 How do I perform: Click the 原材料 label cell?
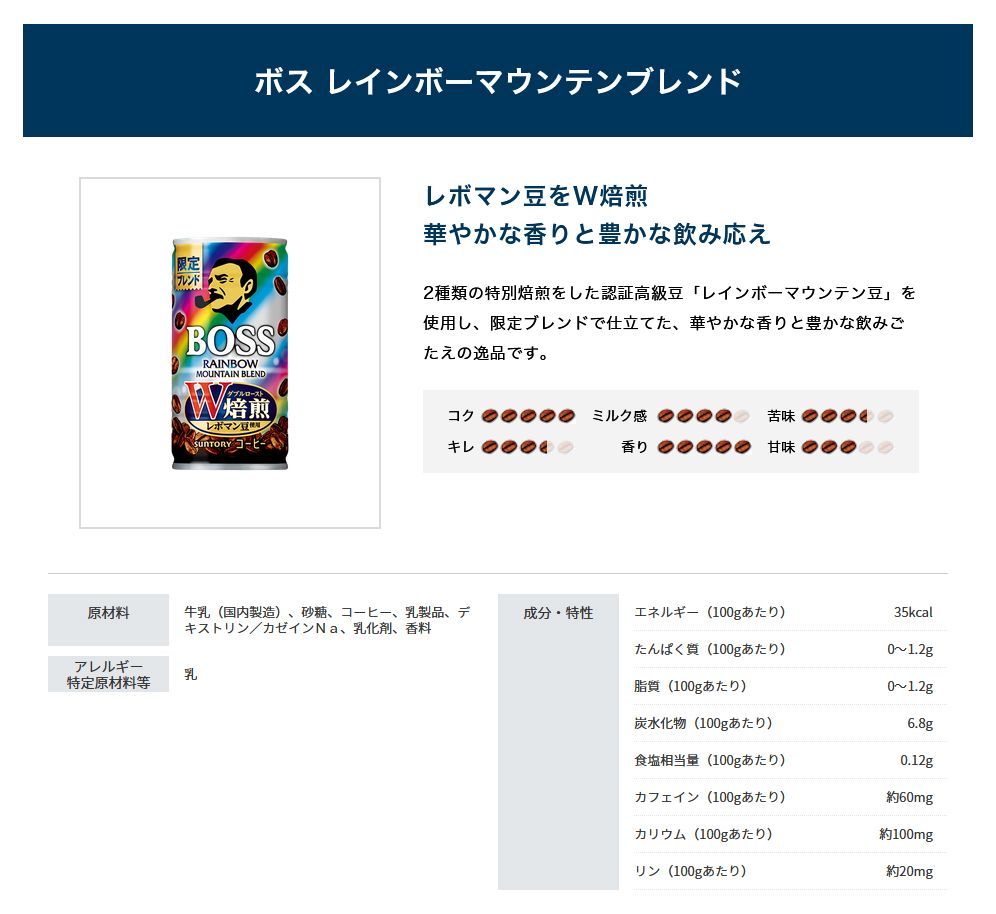(109, 619)
